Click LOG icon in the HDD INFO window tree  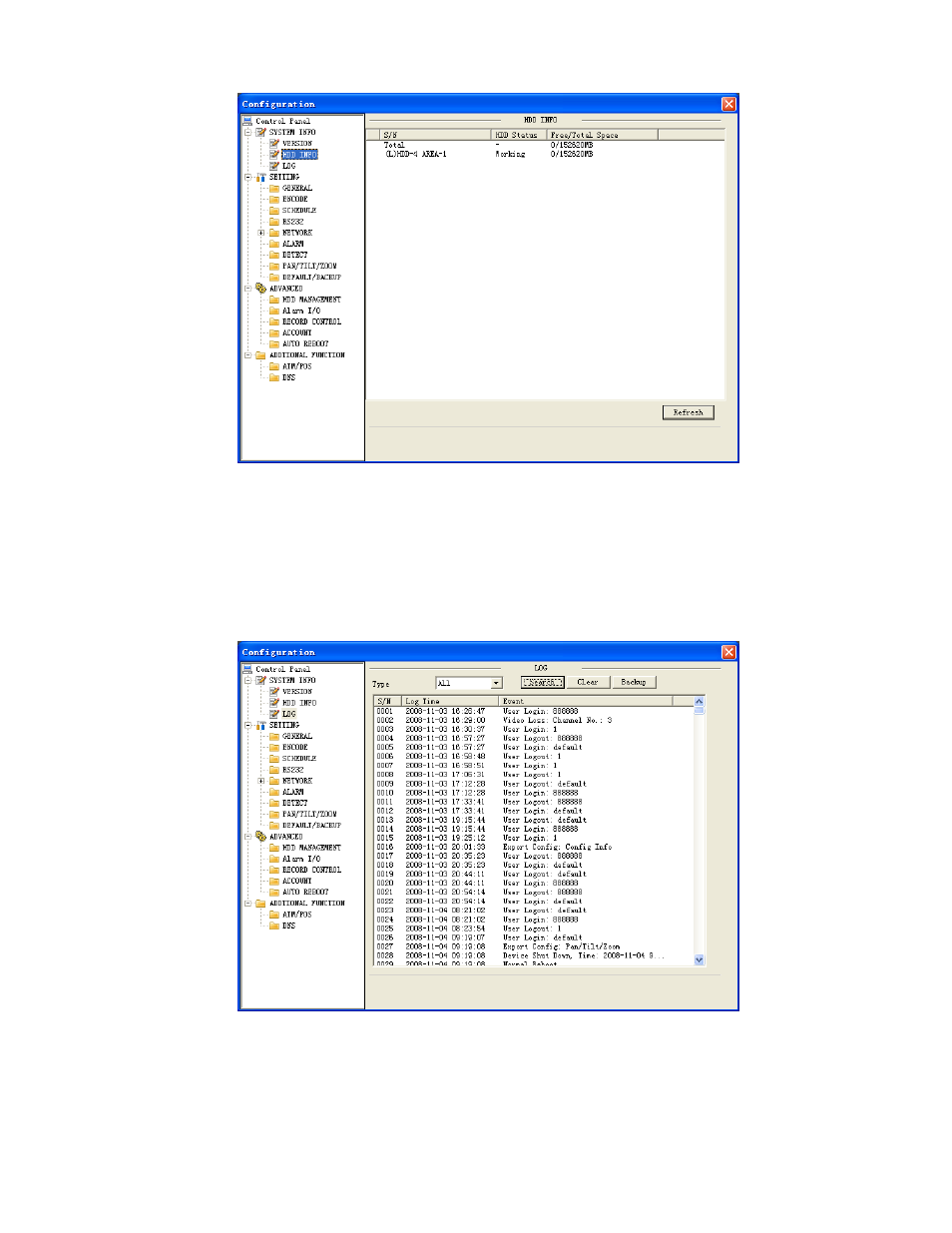tap(274, 166)
